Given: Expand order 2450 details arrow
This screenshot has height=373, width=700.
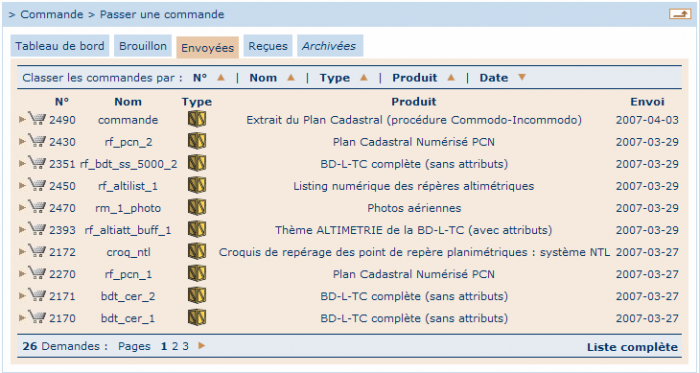Looking at the screenshot, I should coord(22,186).
